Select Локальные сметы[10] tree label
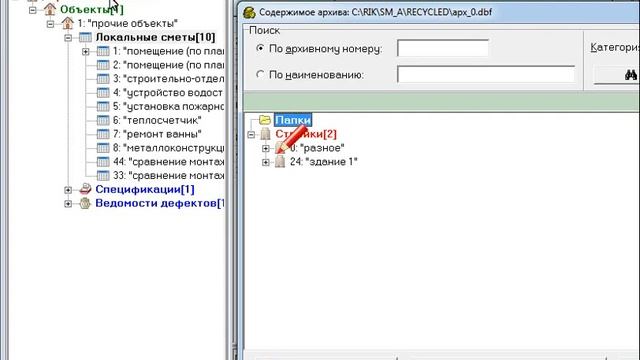Viewport: 640px width, 360px height. click(x=155, y=37)
